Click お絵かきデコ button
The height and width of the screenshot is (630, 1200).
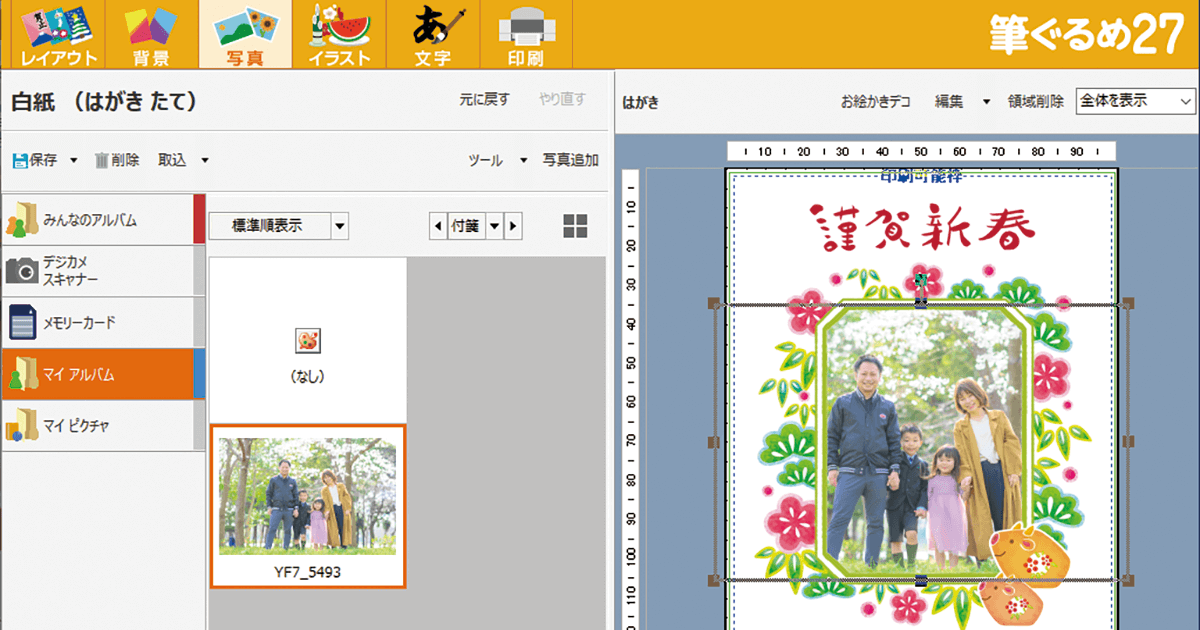tap(875, 101)
